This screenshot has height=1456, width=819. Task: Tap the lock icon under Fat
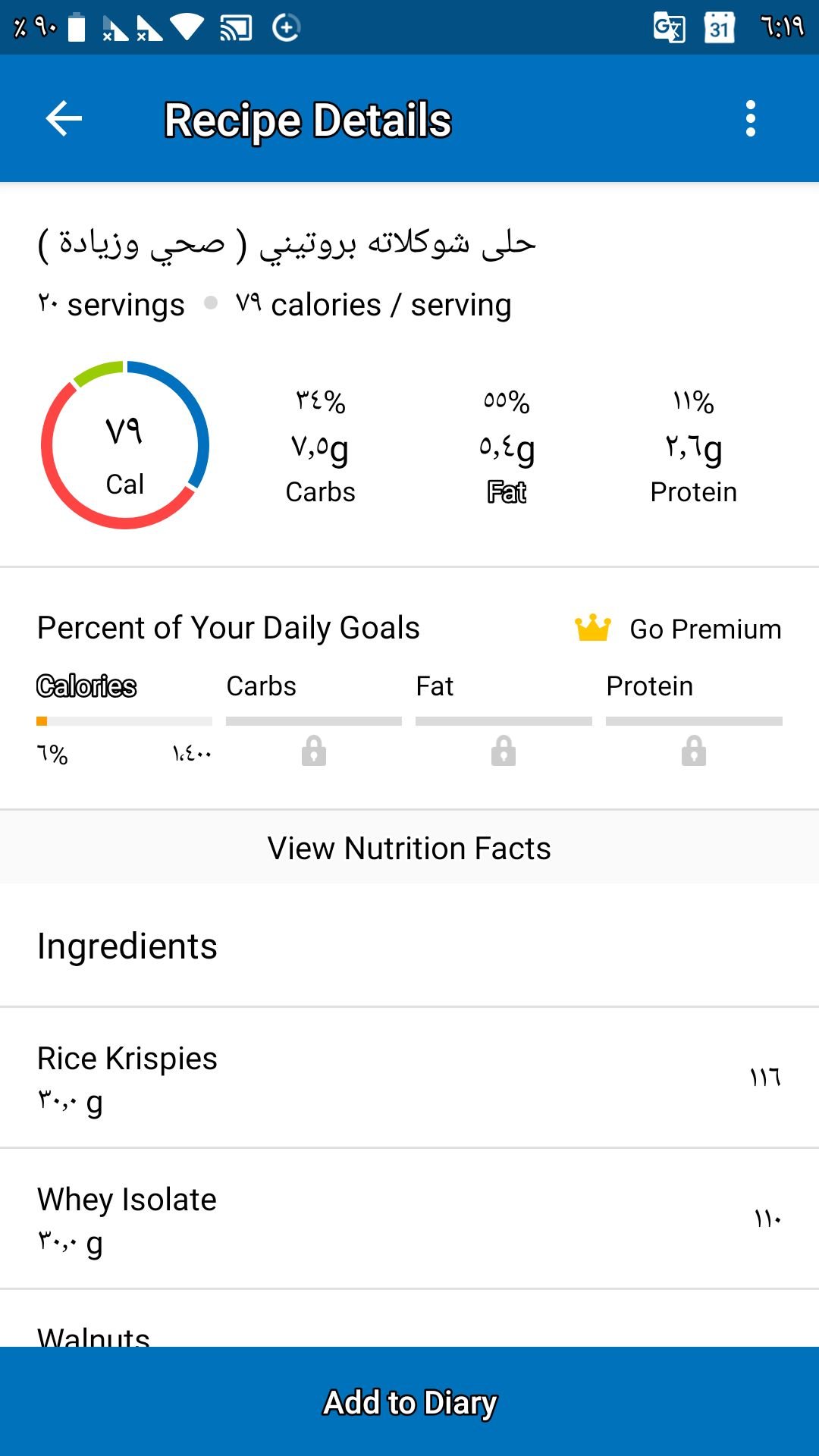click(x=503, y=751)
